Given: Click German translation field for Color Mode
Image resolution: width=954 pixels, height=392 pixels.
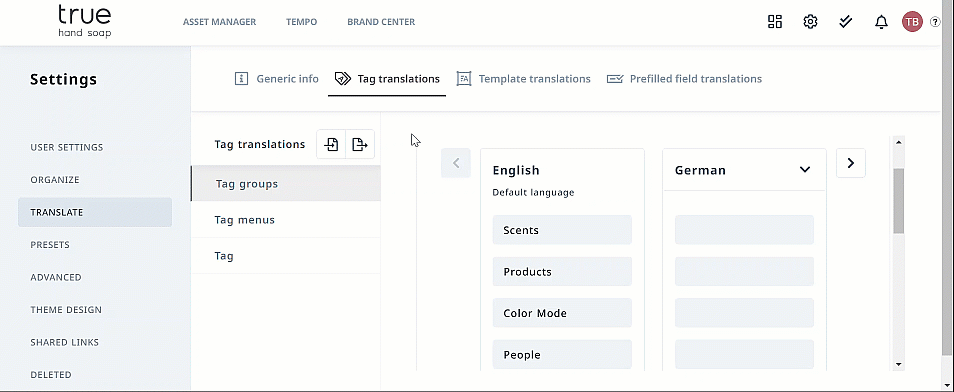Looking at the screenshot, I should coord(744,313).
